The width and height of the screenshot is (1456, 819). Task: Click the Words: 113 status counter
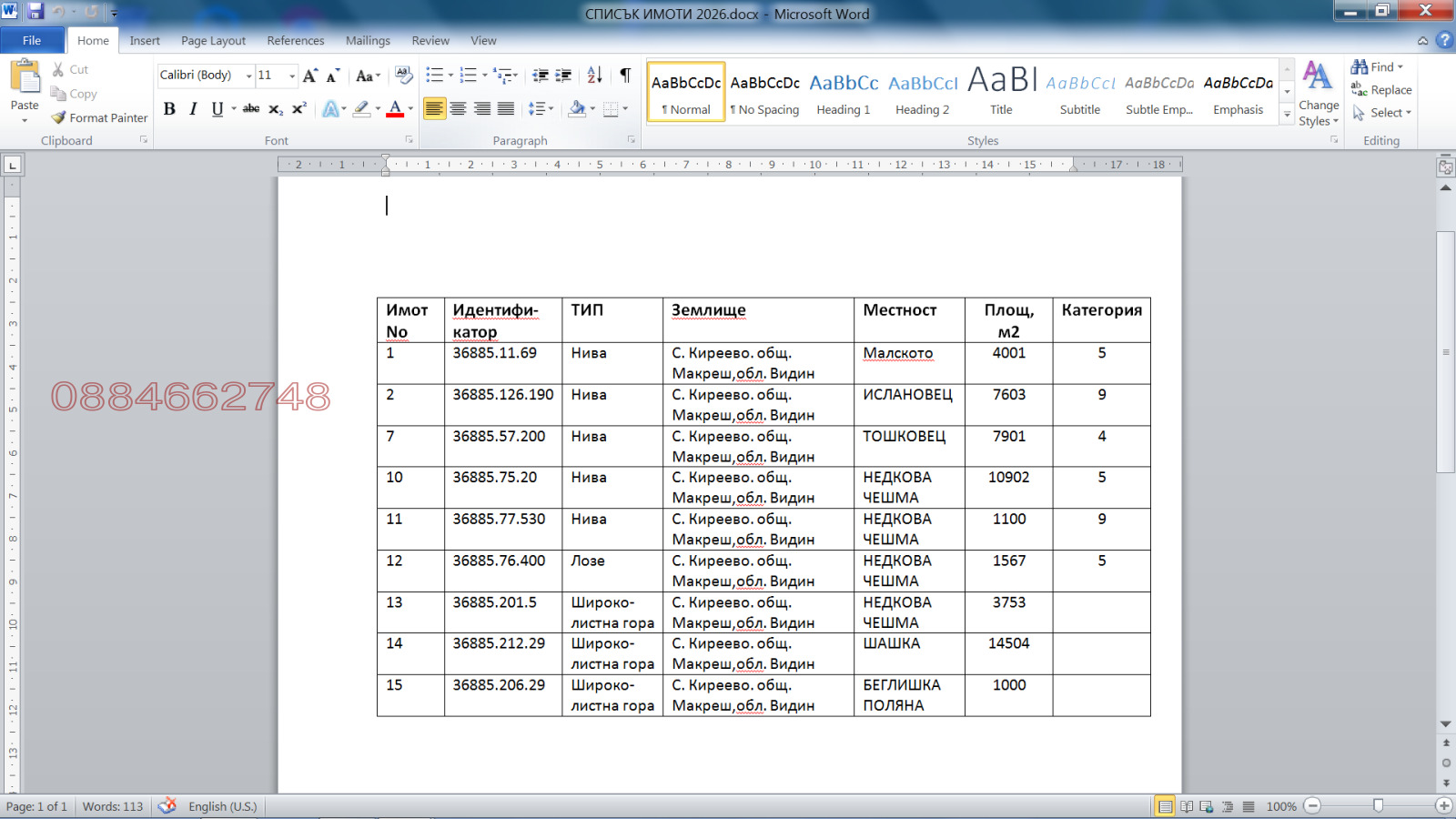113,806
